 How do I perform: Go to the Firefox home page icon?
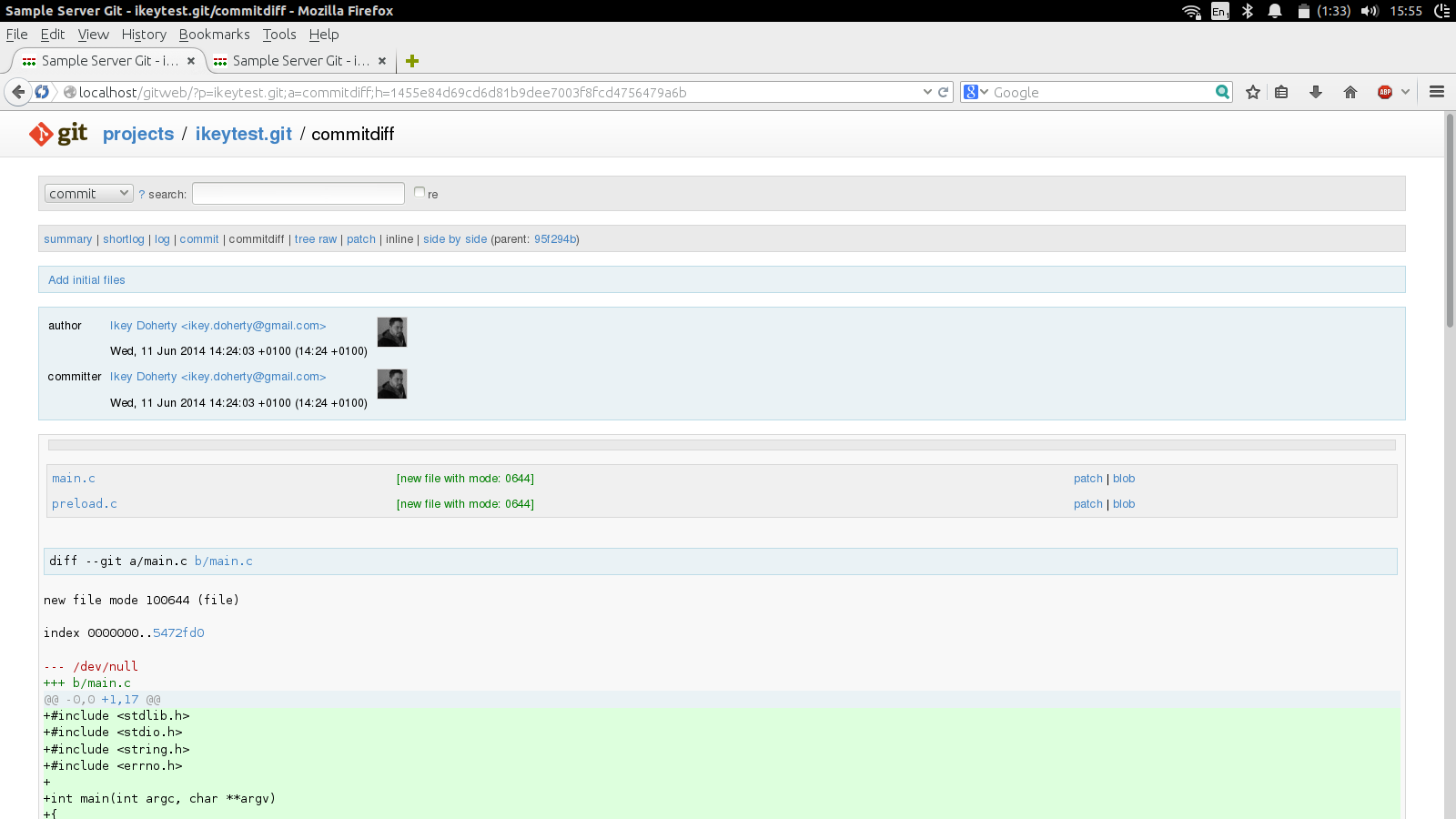(x=1350, y=92)
